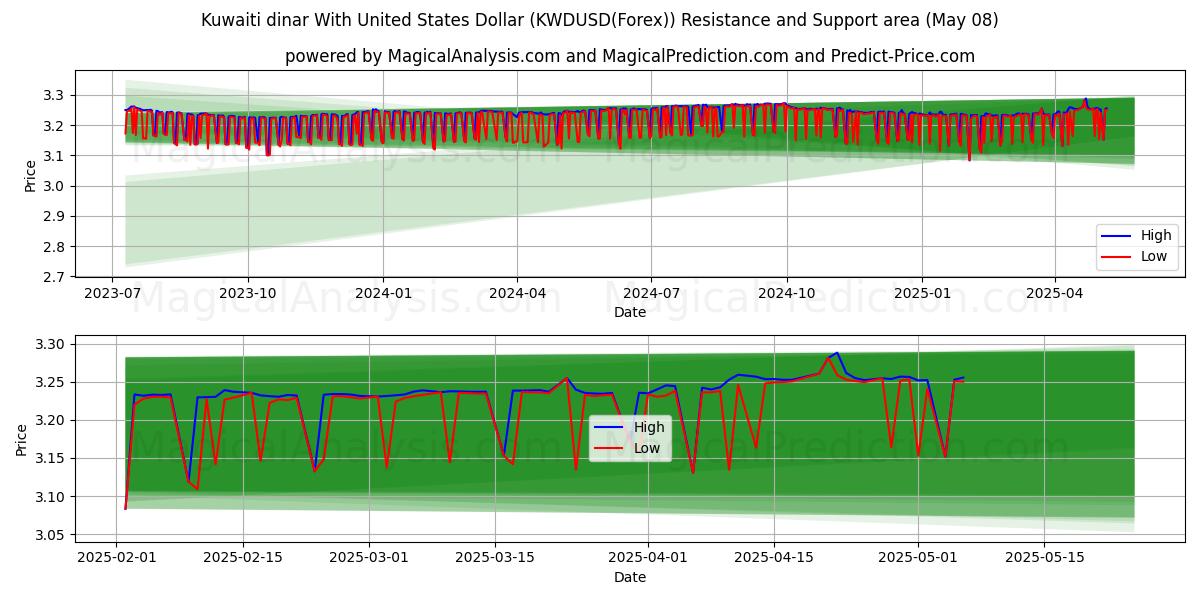This screenshot has height=600, width=1200.
Task: Click the 'powered by MagicalAnalysis.com' subtitle
Action: pyautogui.click(x=630, y=56)
